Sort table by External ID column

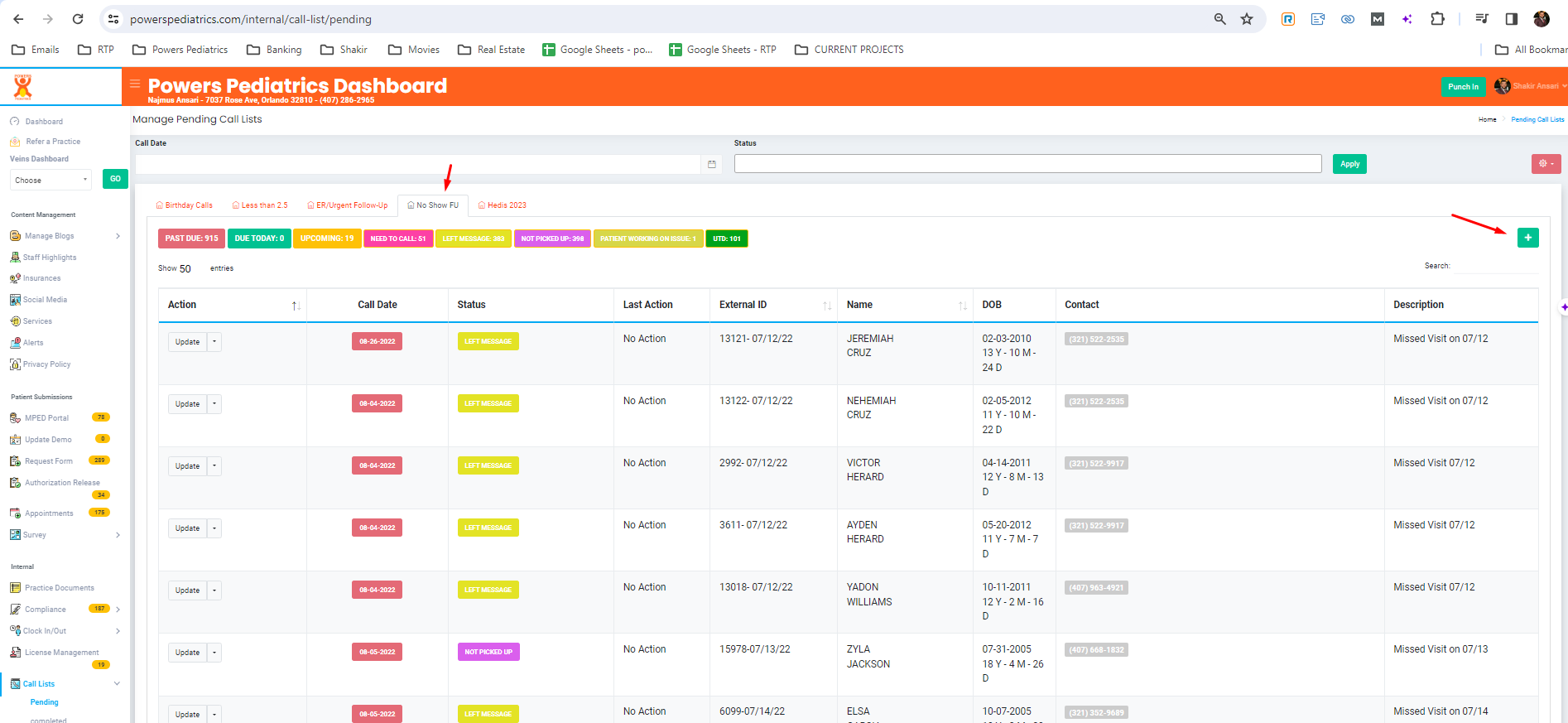[826, 306]
